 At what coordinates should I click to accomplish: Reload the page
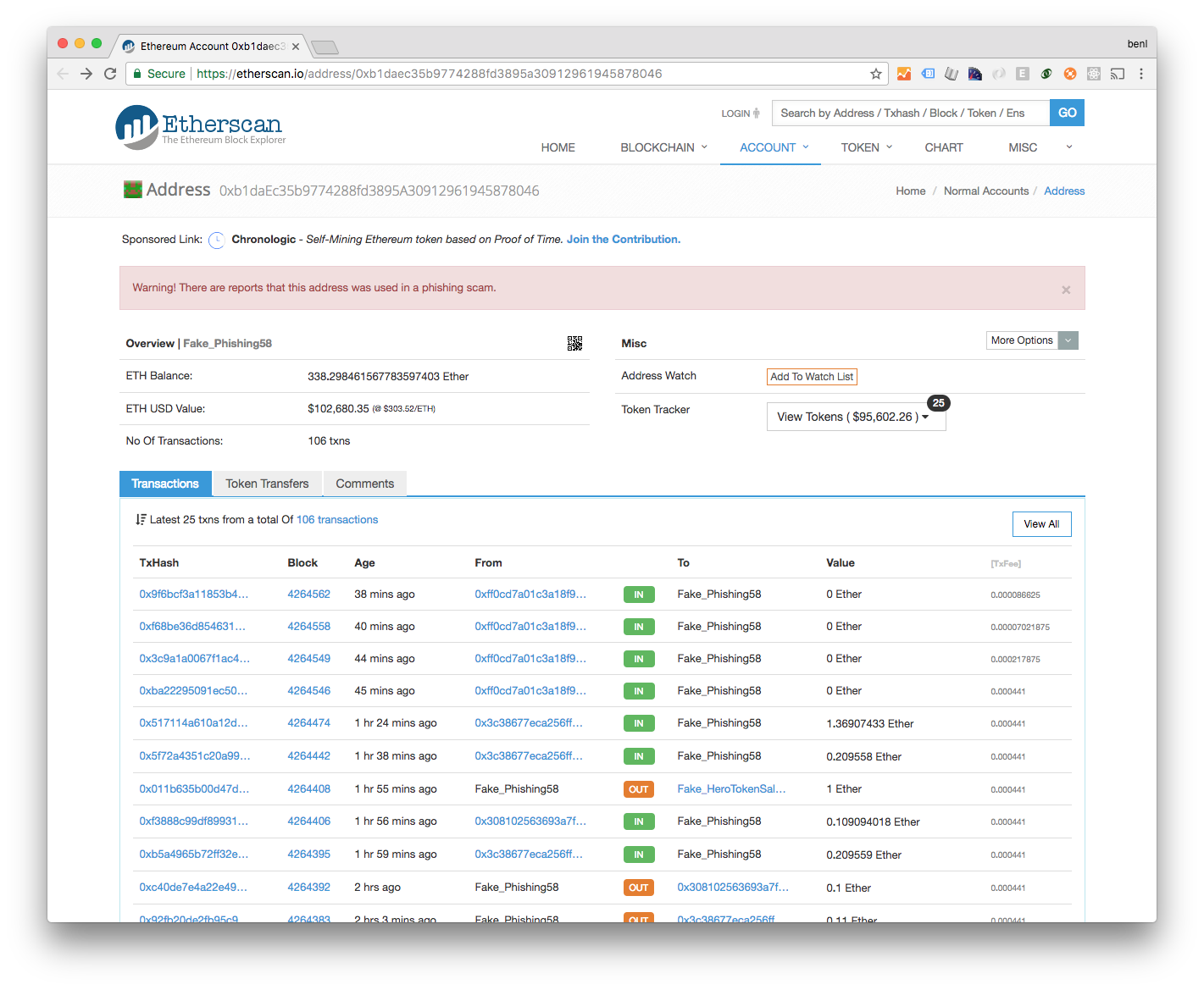[x=110, y=74]
